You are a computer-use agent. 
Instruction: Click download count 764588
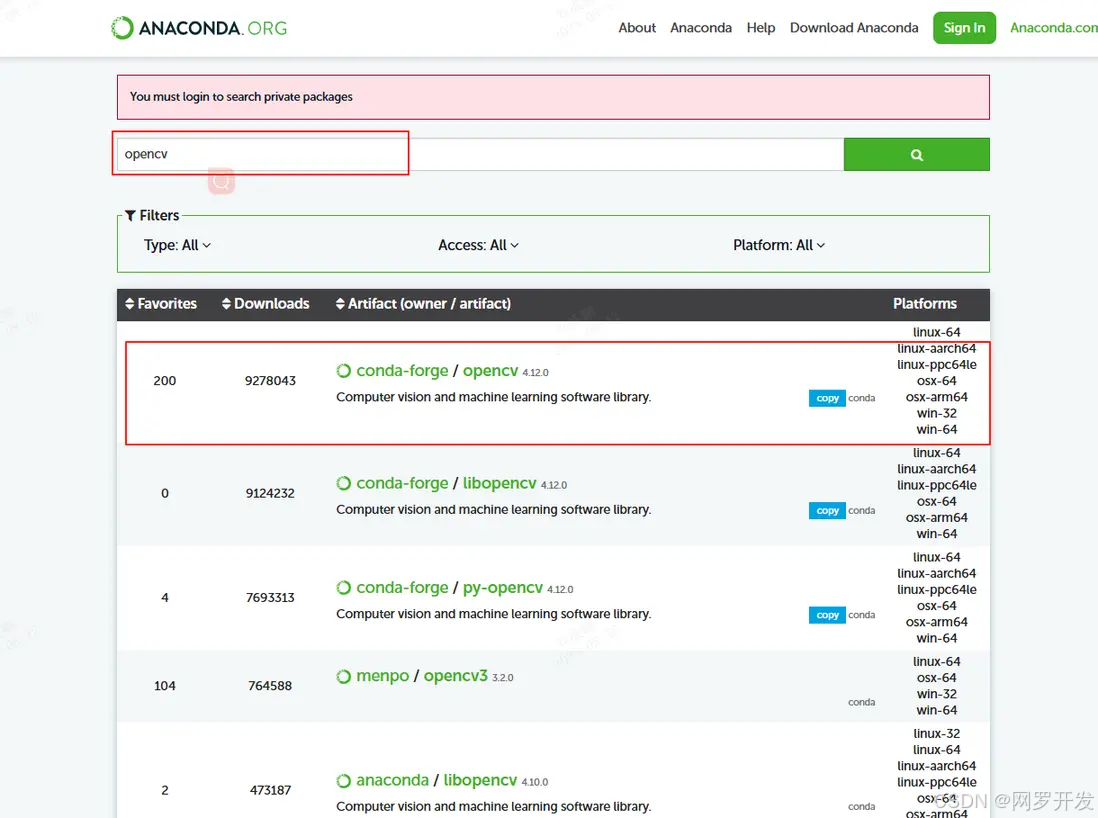tap(270, 686)
